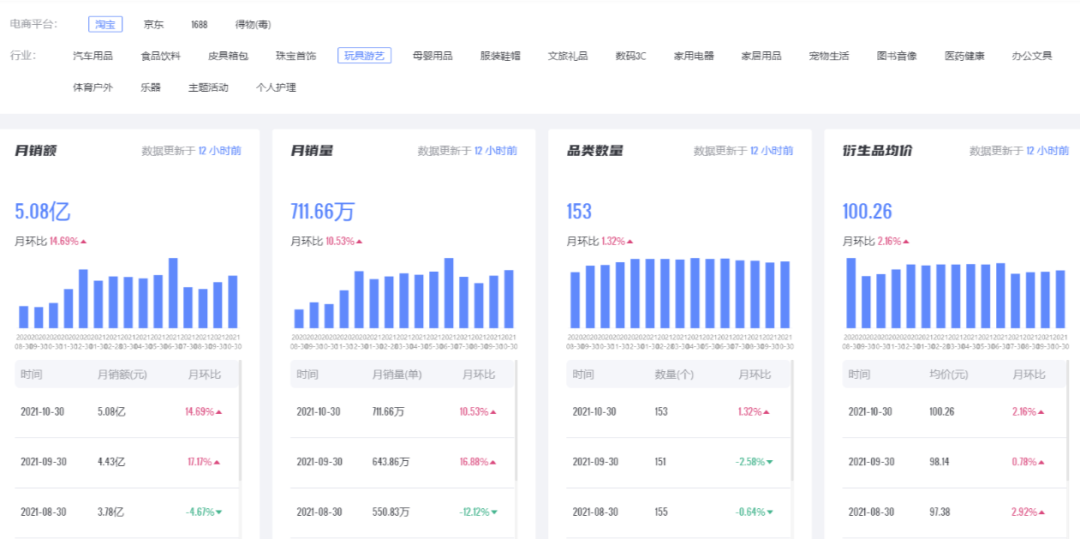Viewport: 1080px width, 539px height.
Task: Click 0.78% change in 均价 table
Action: point(1028,462)
